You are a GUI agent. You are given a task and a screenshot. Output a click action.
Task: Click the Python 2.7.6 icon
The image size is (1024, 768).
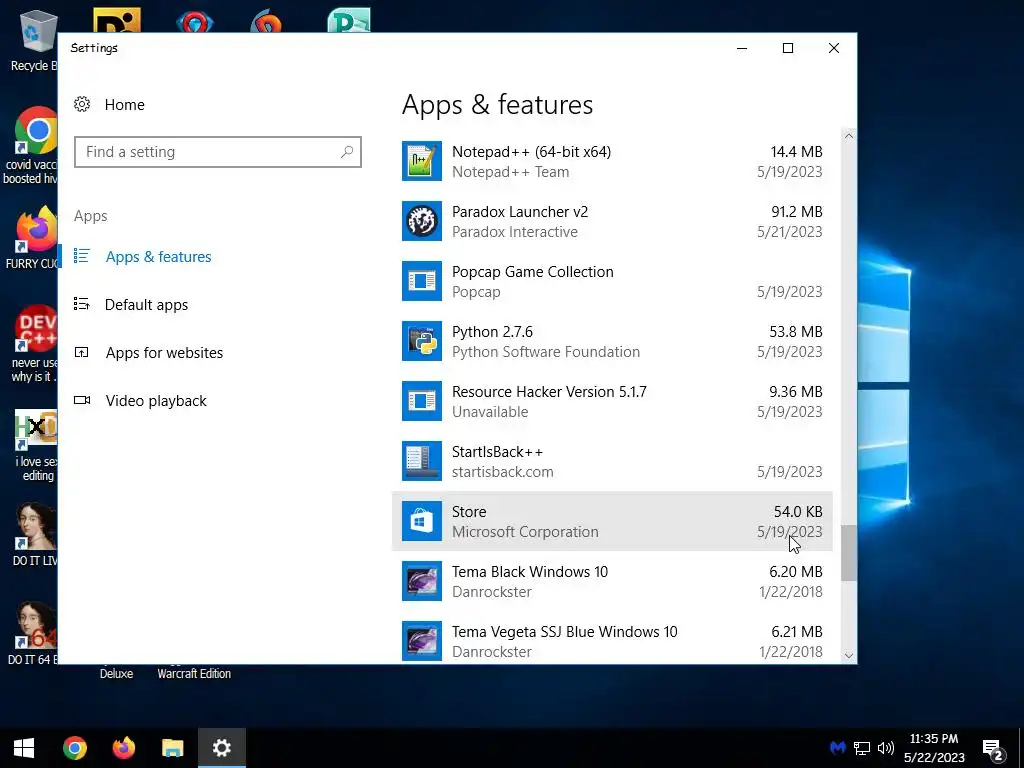pos(422,342)
